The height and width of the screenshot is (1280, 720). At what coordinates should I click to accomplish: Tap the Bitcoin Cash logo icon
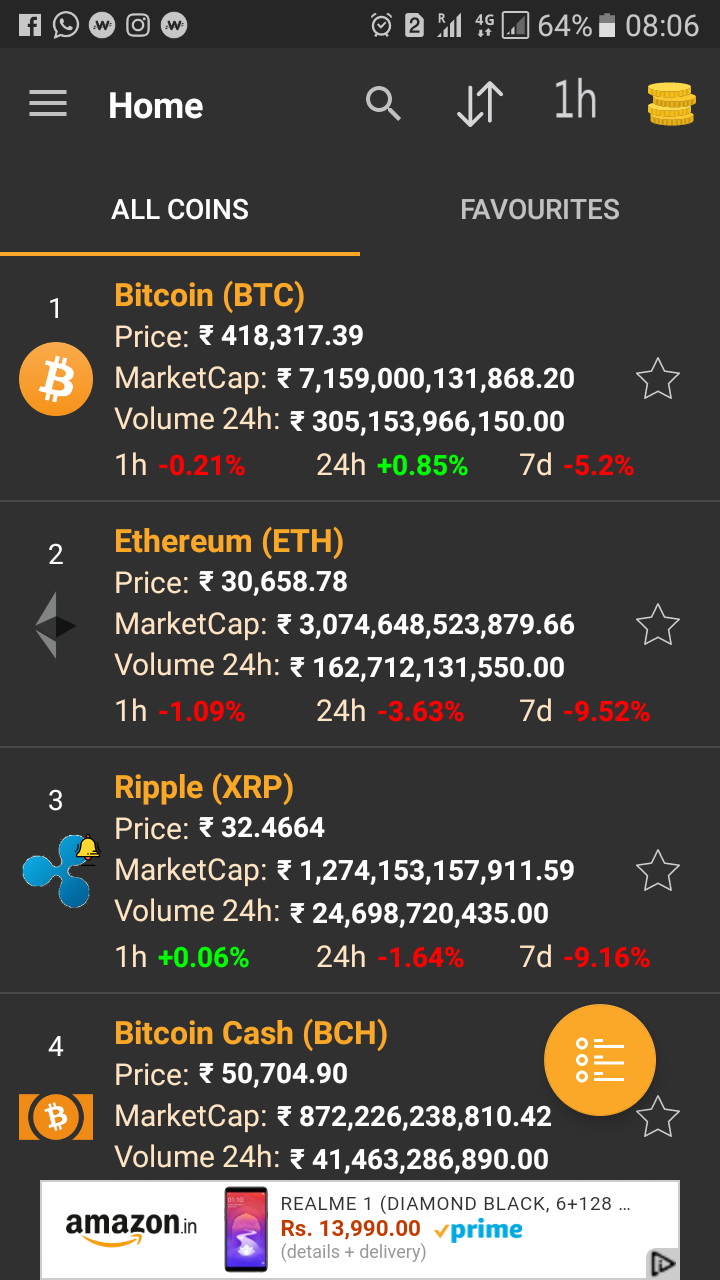56,1116
